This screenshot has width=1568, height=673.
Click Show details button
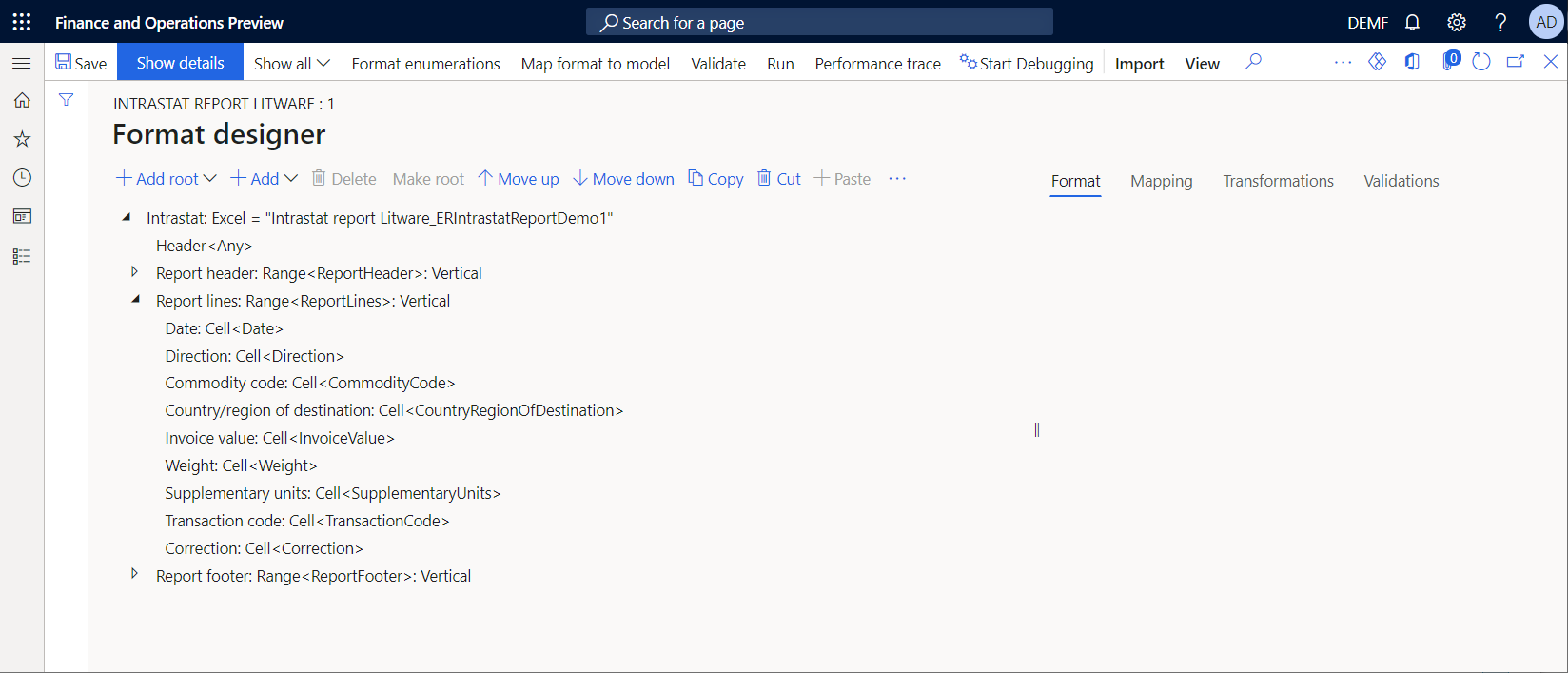click(180, 63)
